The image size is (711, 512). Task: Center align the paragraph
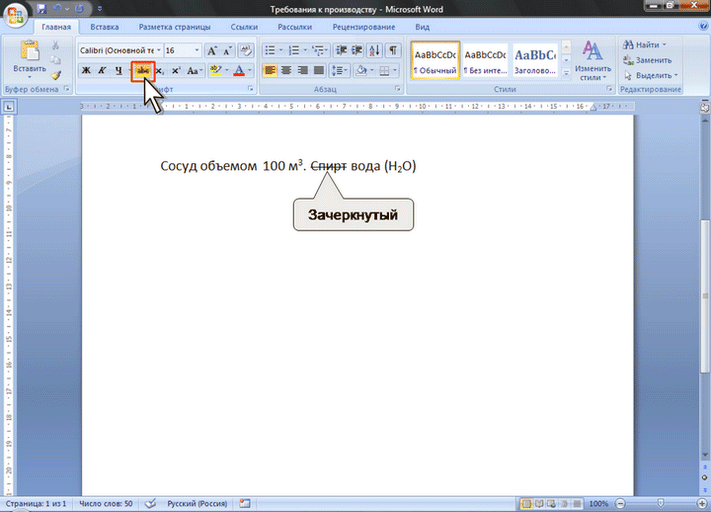(286, 70)
